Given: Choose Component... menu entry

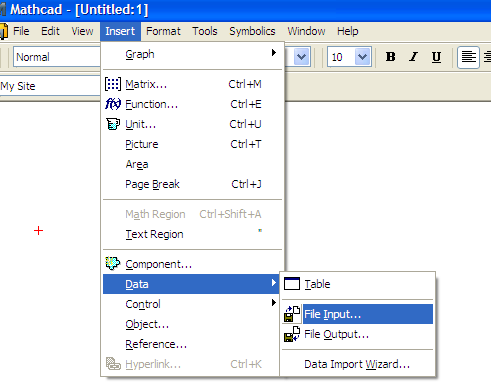Looking at the screenshot, I should [x=193, y=264].
